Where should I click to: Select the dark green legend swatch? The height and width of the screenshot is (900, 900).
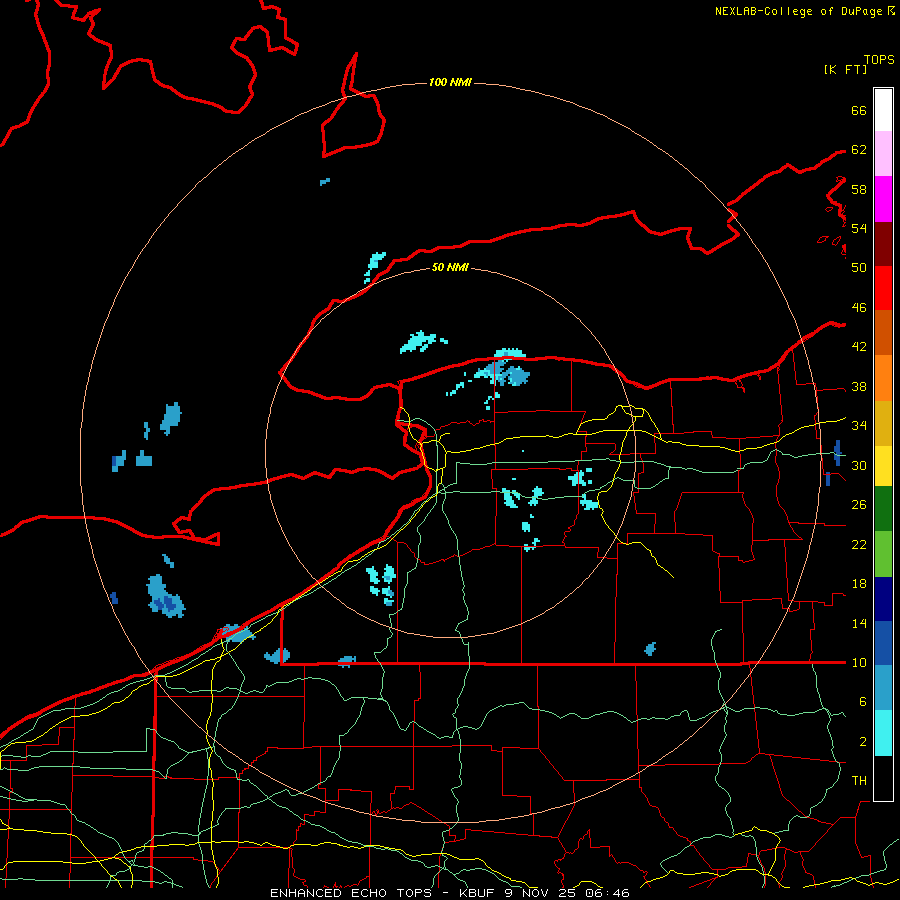pyautogui.click(x=883, y=509)
